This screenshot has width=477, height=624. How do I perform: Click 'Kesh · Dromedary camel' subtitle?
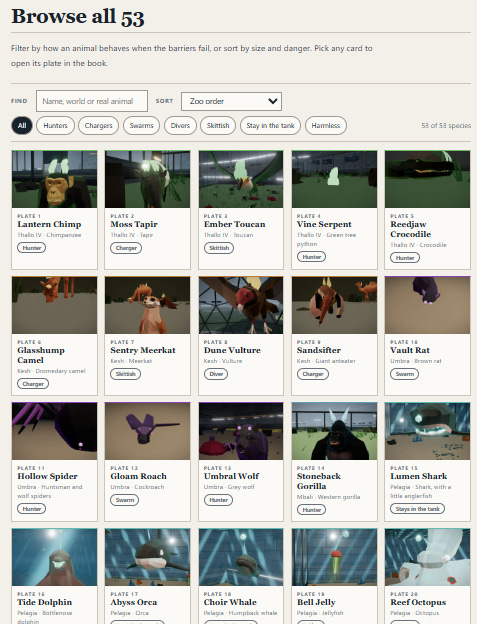click(x=51, y=371)
